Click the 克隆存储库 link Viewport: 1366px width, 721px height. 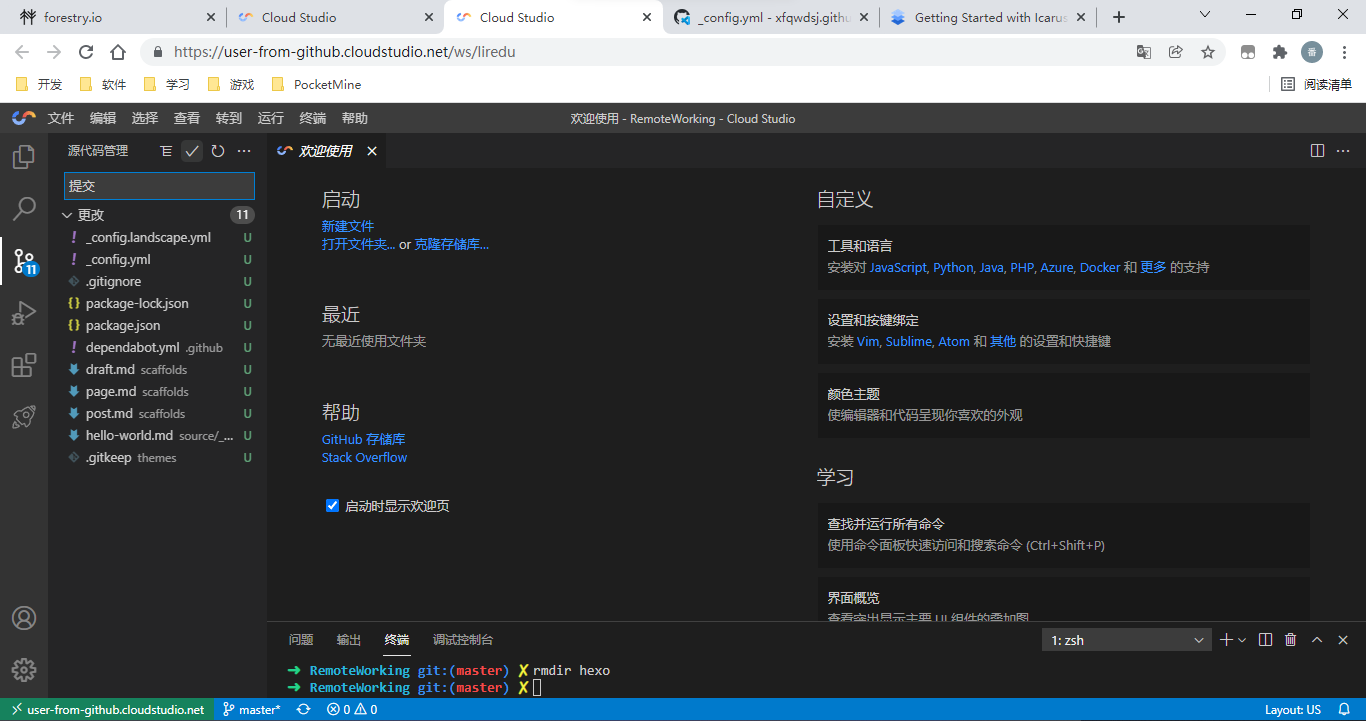coord(452,244)
